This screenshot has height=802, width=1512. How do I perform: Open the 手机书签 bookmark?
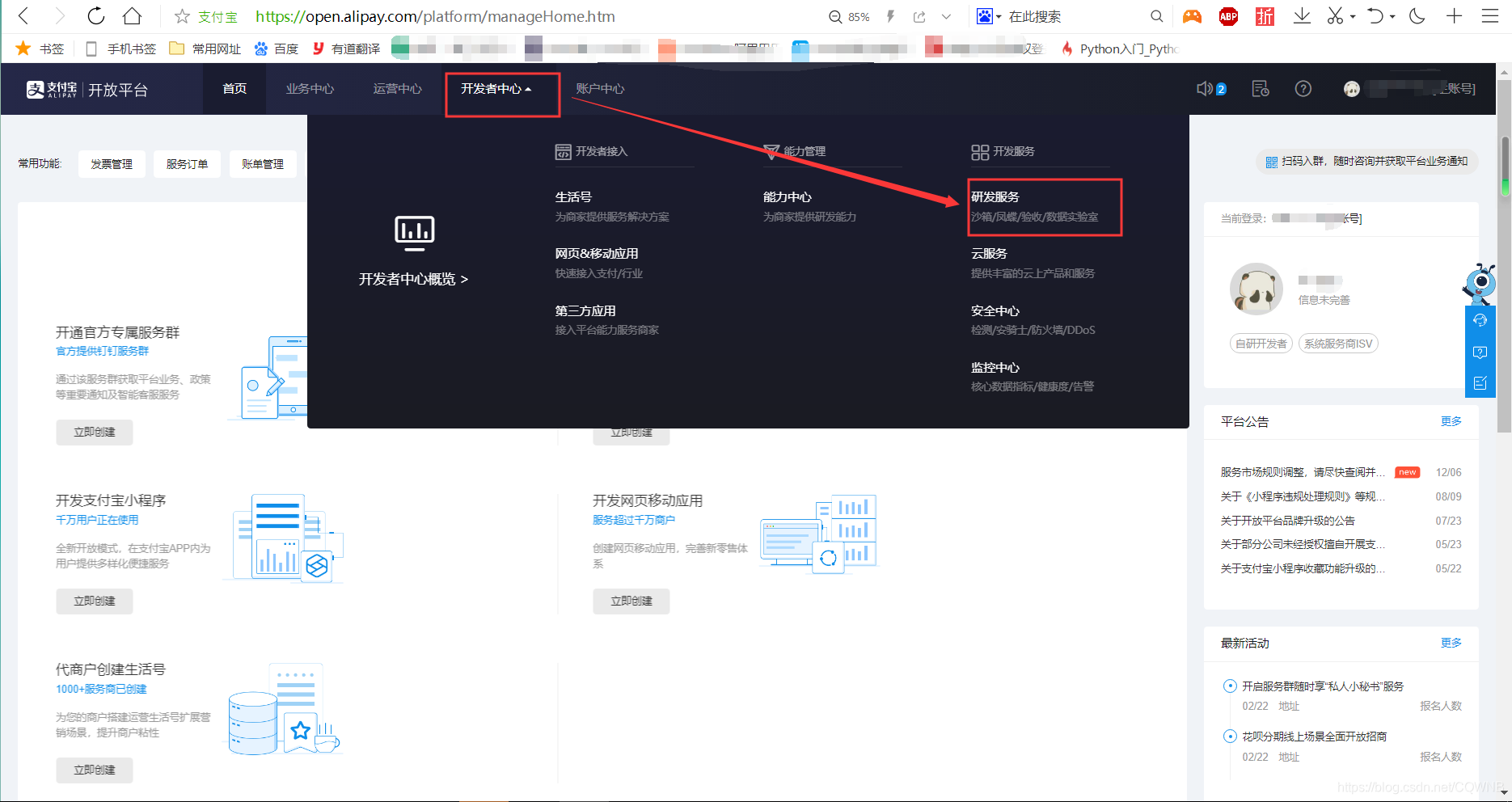pyautogui.click(x=121, y=49)
